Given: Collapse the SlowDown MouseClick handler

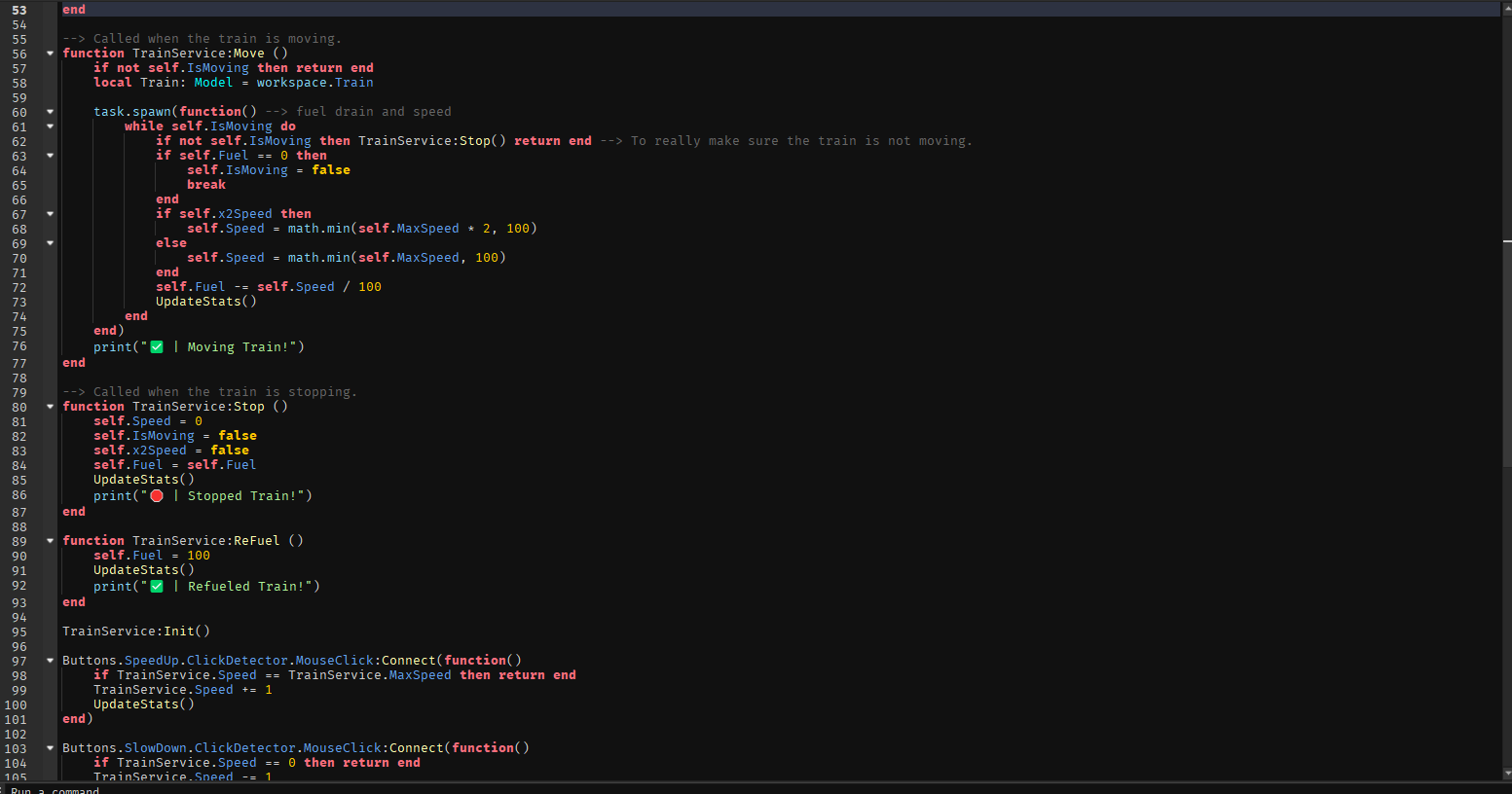Looking at the screenshot, I should tap(50, 748).
